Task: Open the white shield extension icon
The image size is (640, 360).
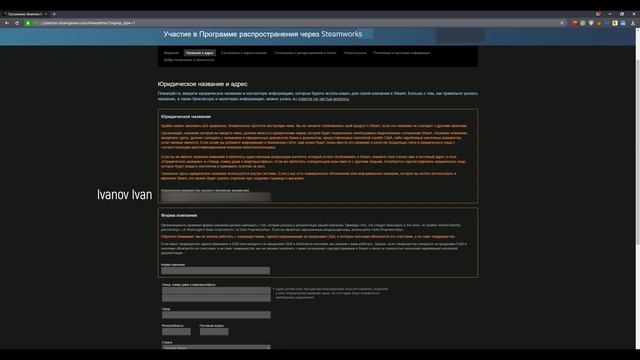Action: (591, 23)
